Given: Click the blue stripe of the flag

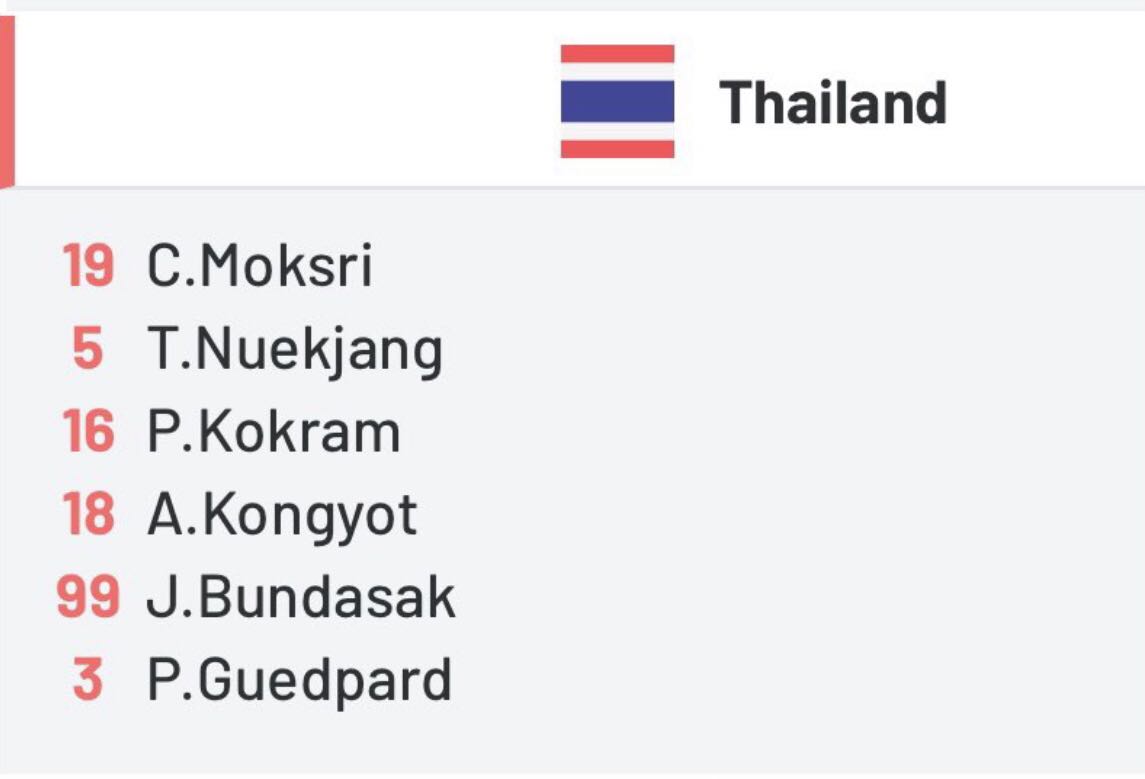Looking at the screenshot, I should coord(617,101).
